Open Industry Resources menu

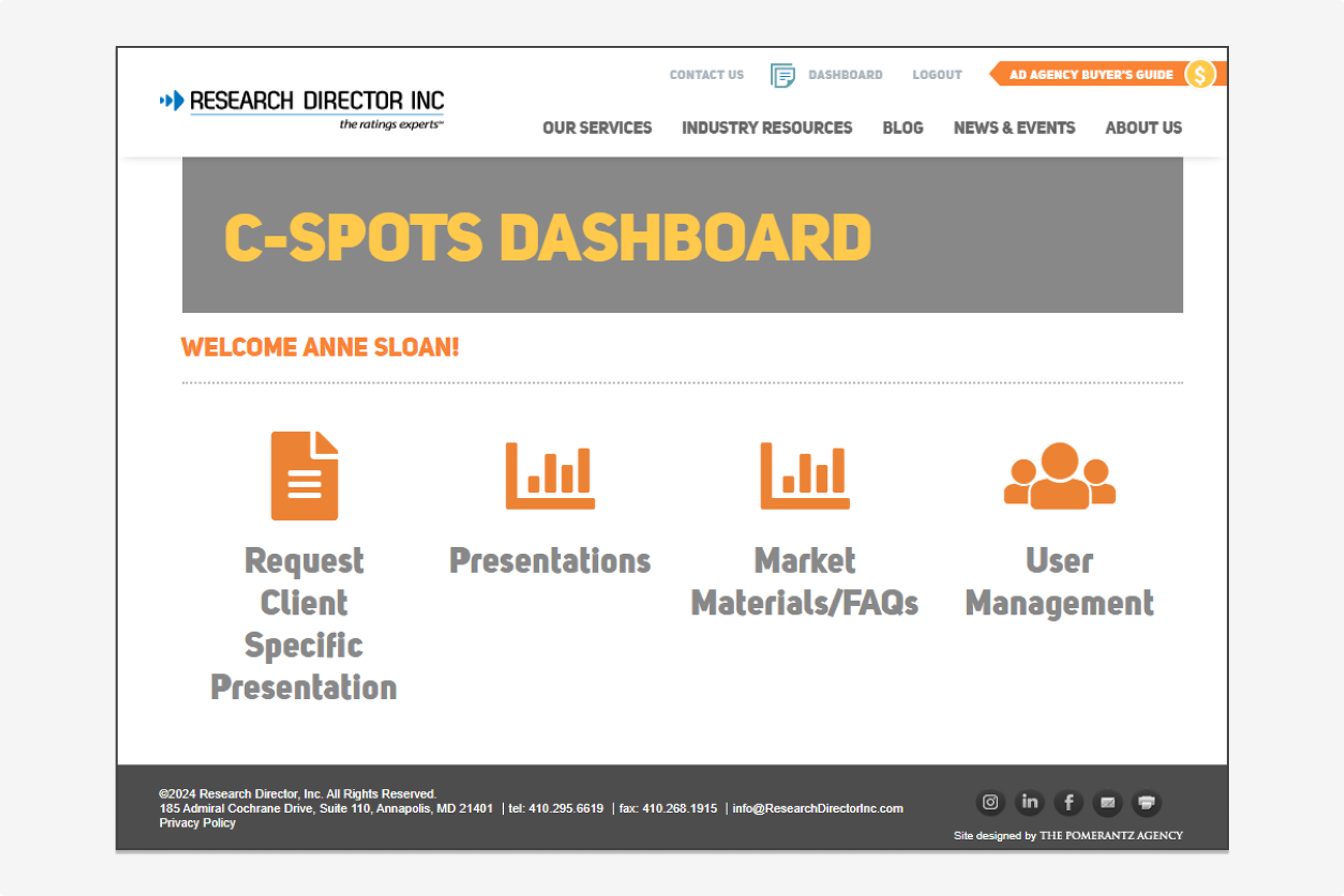pyautogui.click(x=767, y=127)
